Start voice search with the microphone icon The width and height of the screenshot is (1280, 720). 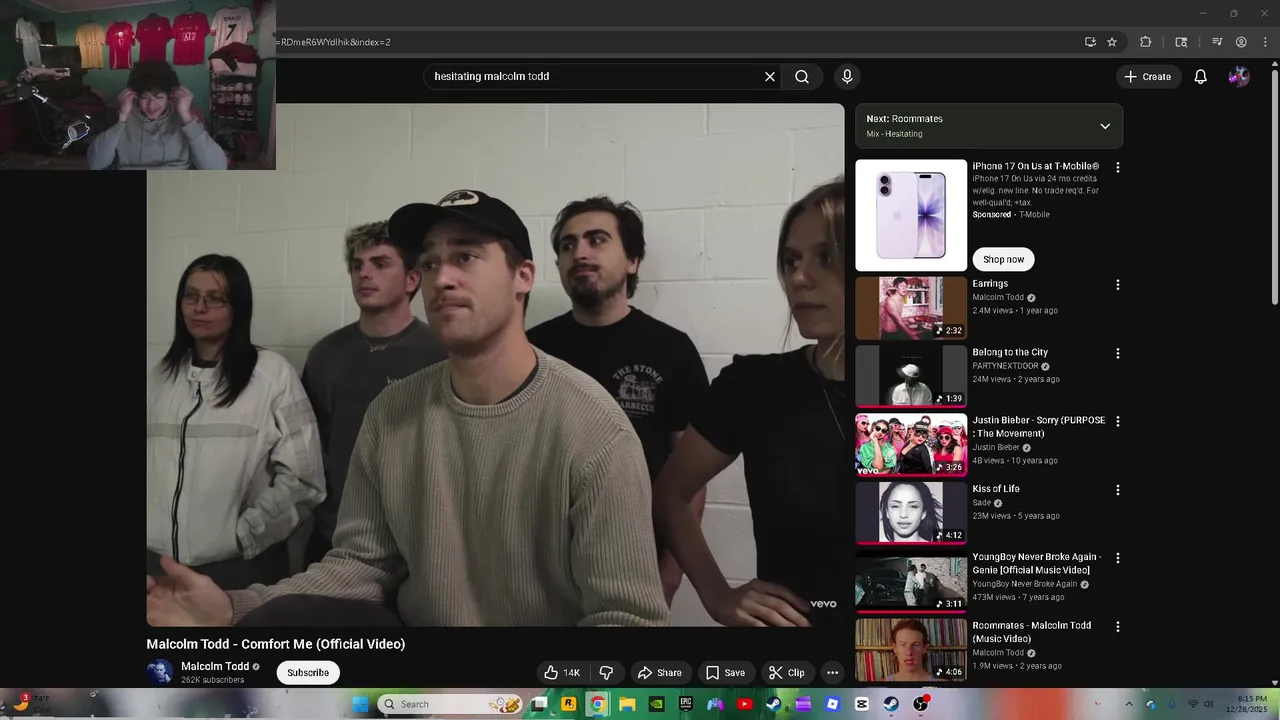847,76
